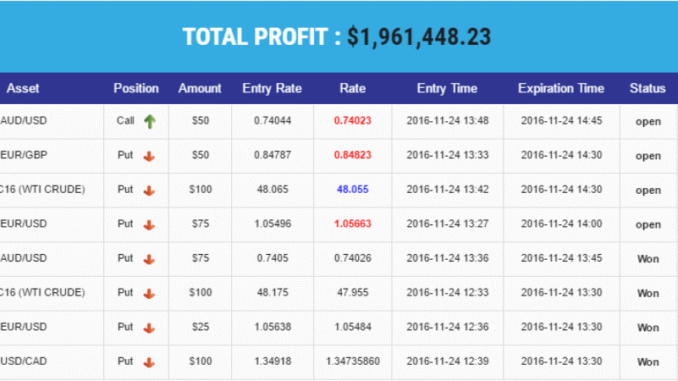Click entry time 2016-11-24 13:33

(x=448, y=155)
